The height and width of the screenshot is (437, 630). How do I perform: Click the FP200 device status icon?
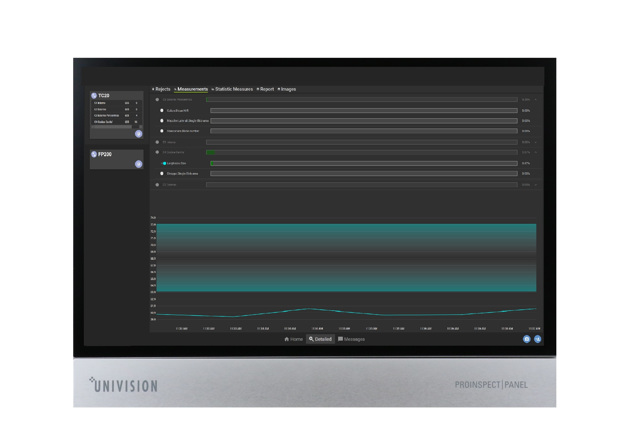click(x=94, y=154)
